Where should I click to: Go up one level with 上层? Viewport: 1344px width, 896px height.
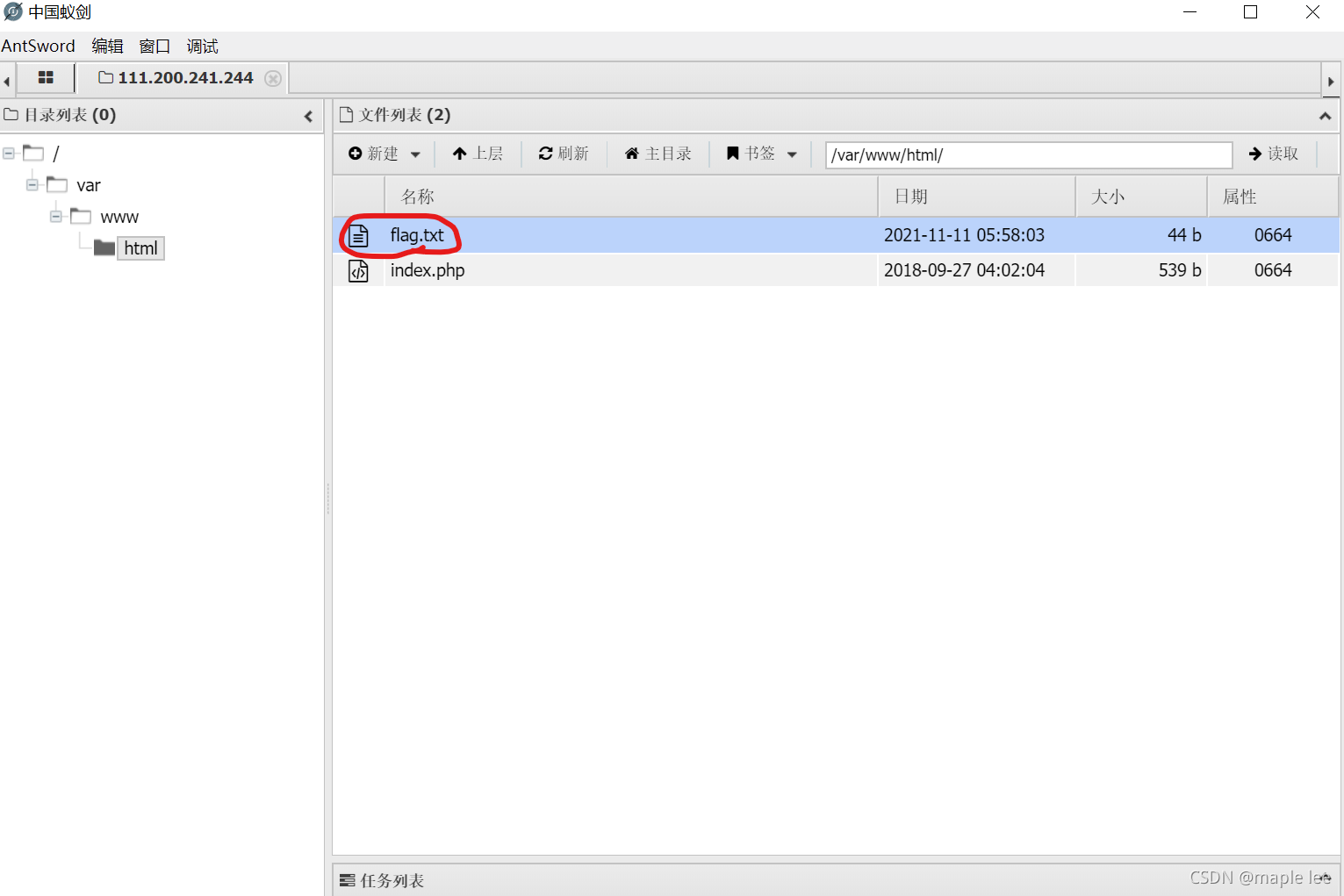[478, 154]
